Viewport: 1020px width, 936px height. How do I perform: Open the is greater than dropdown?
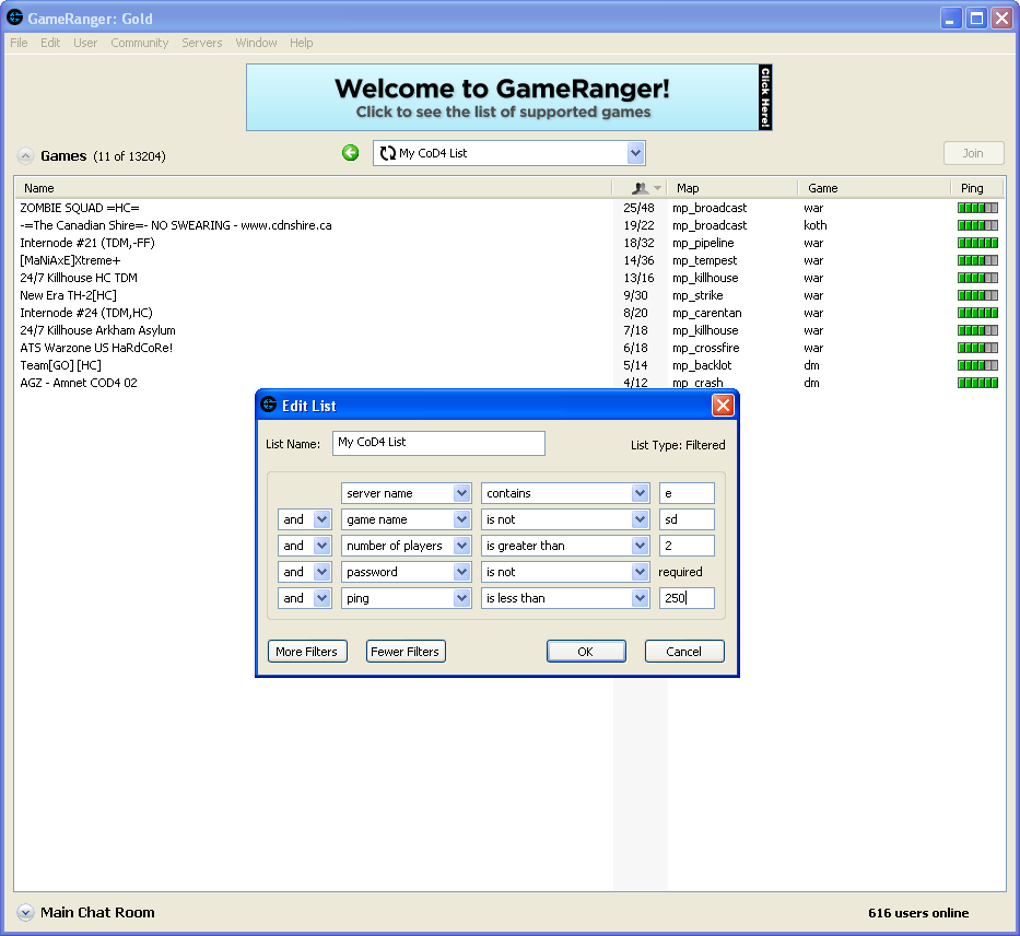[640, 545]
